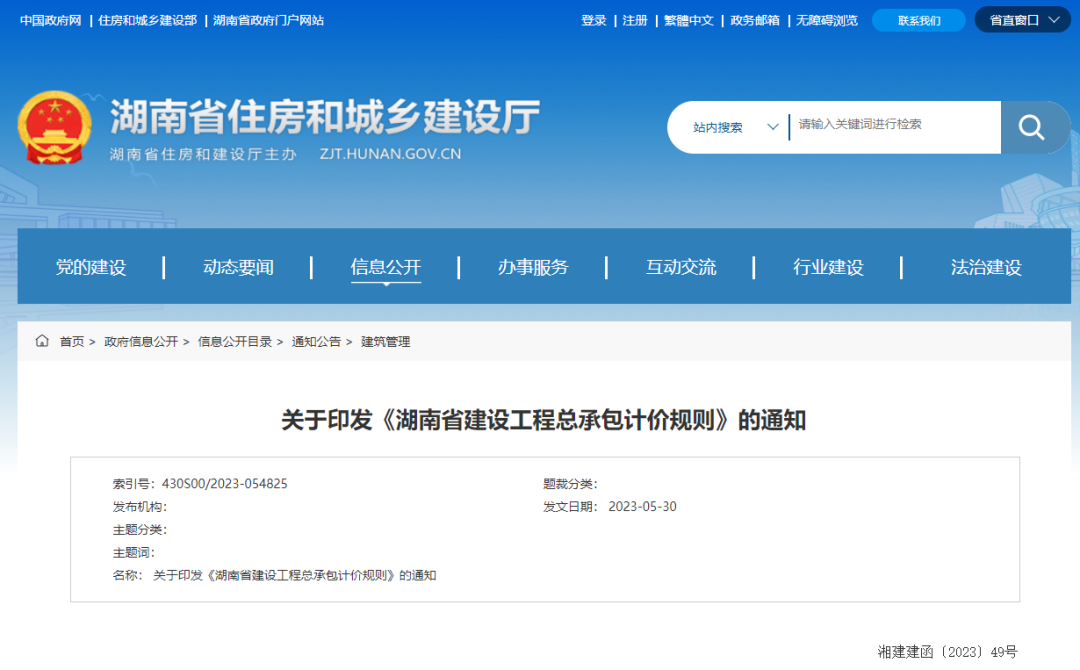Switch language to 繁體中文
Image resolution: width=1080 pixels, height=670 pixels.
click(689, 20)
